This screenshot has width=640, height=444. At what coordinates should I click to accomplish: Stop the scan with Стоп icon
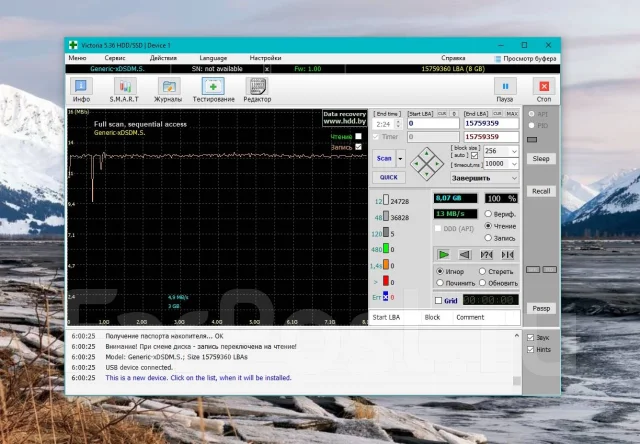(x=544, y=90)
